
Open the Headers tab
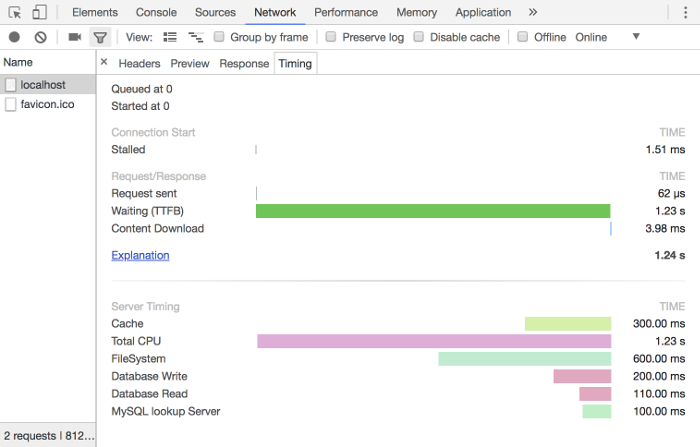[x=139, y=63]
